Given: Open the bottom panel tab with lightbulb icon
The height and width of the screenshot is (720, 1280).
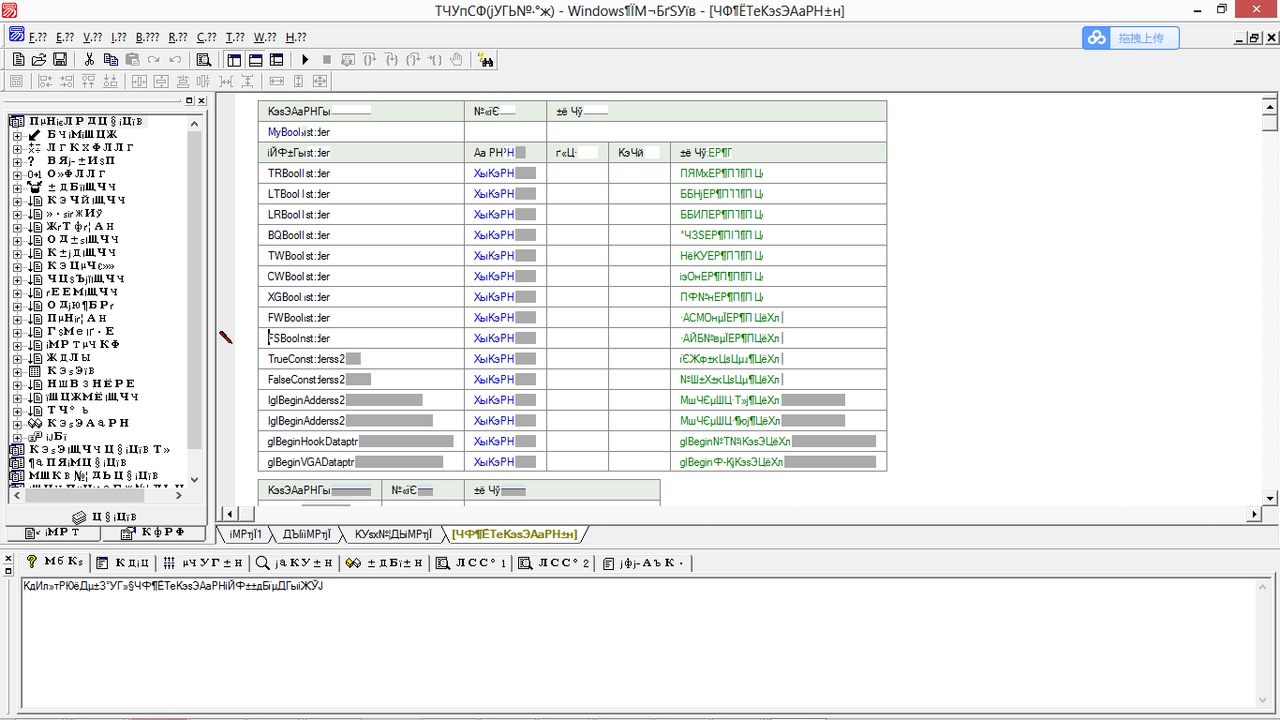Looking at the screenshot, I should pyautogui.click(x=55, y=563).
